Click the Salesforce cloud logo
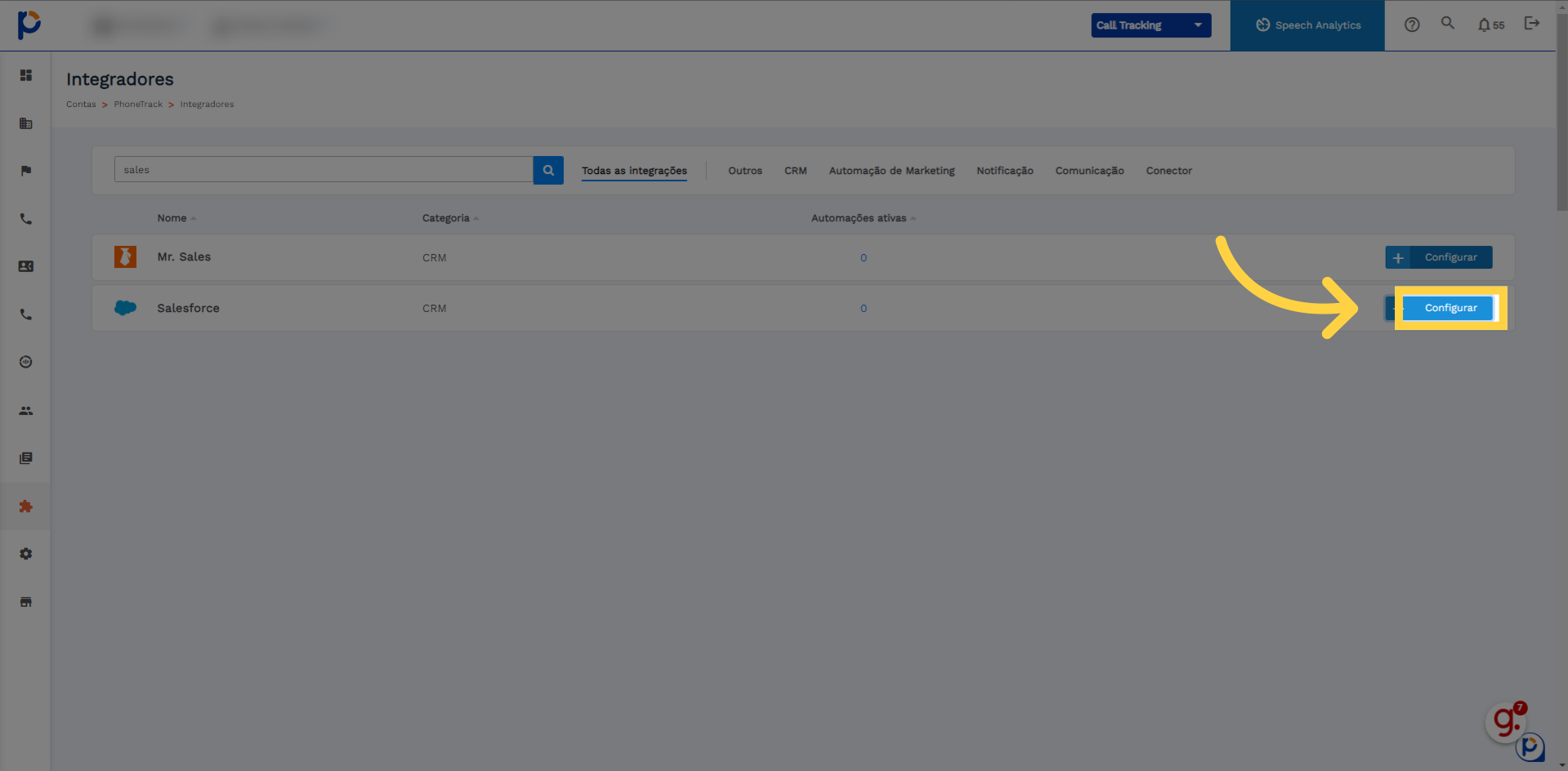Viewport: 1568px width, 771px height. [x=125, y=308]
